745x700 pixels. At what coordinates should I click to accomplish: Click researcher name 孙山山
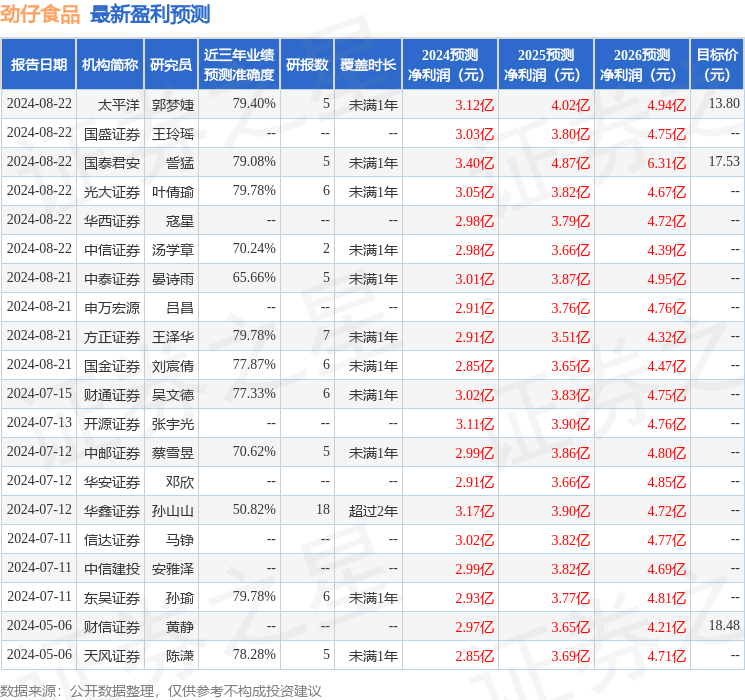173,510
